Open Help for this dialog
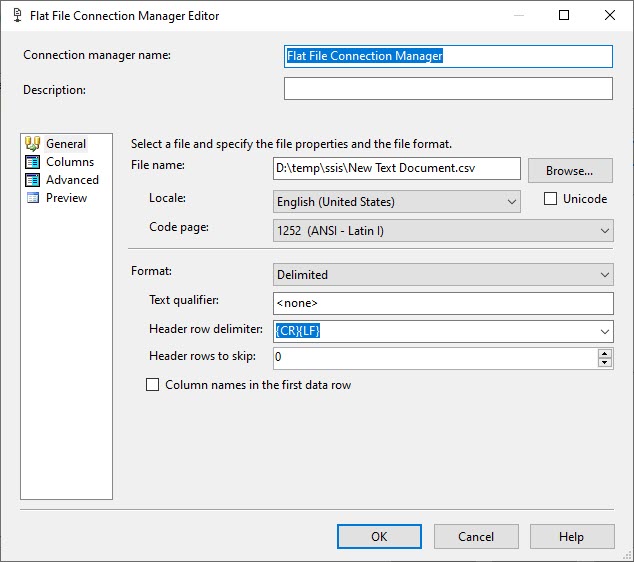 point(571,537)
